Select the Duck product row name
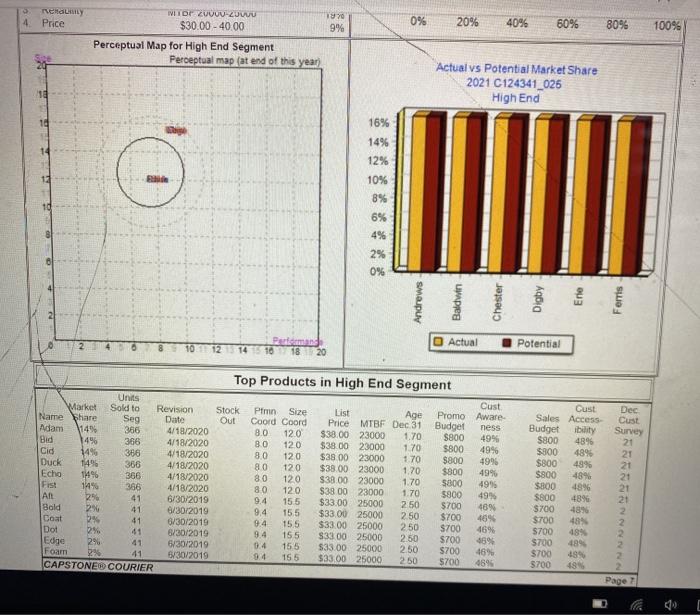Image resolution: width=700 pixels, height=615 pixels. click(x=51, y=462)
